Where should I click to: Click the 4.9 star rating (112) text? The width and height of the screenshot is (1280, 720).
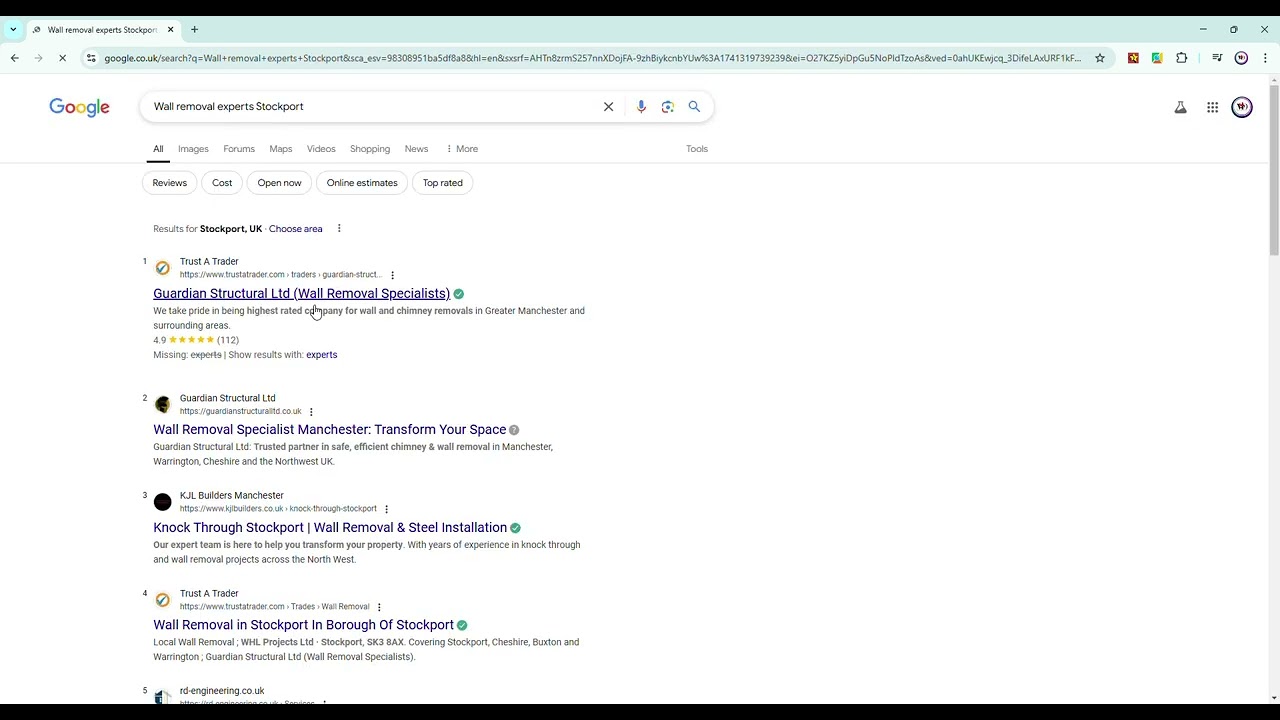point(196,340)
